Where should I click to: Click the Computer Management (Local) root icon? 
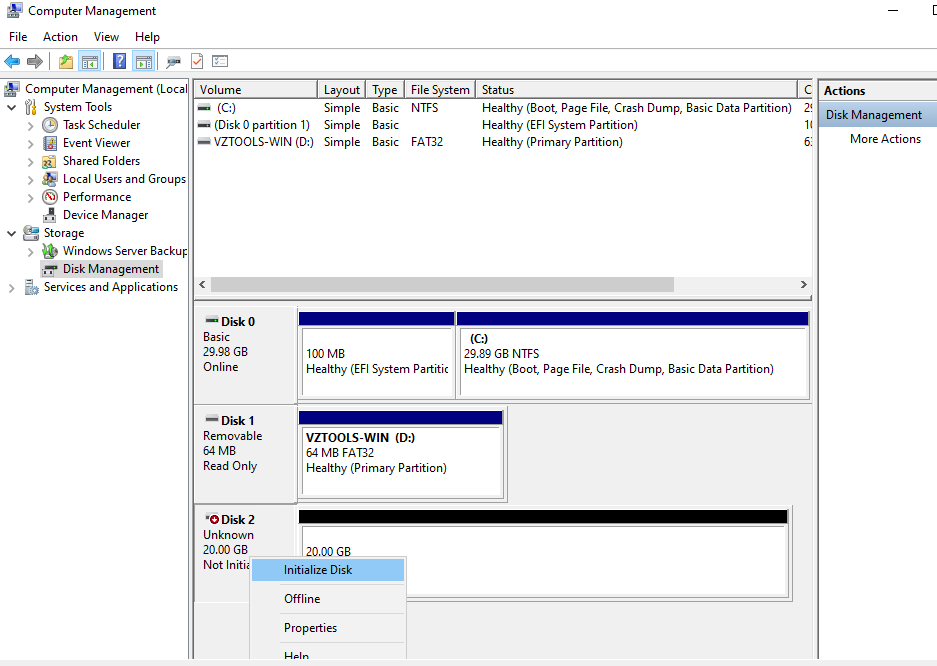13,89
